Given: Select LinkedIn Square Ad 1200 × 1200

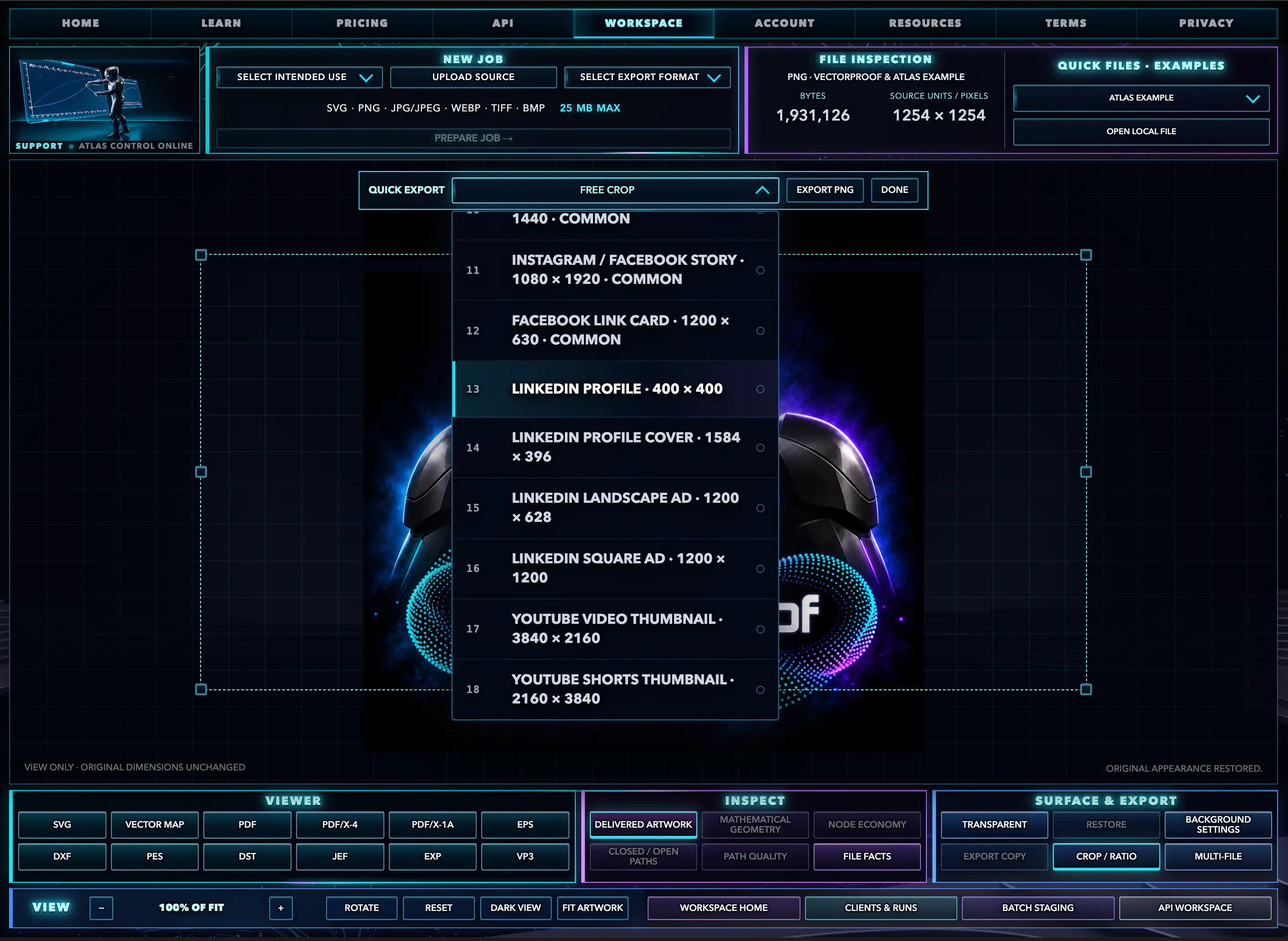Looking at the screenshot, I should pyautogui.click(x=615, y=568).
